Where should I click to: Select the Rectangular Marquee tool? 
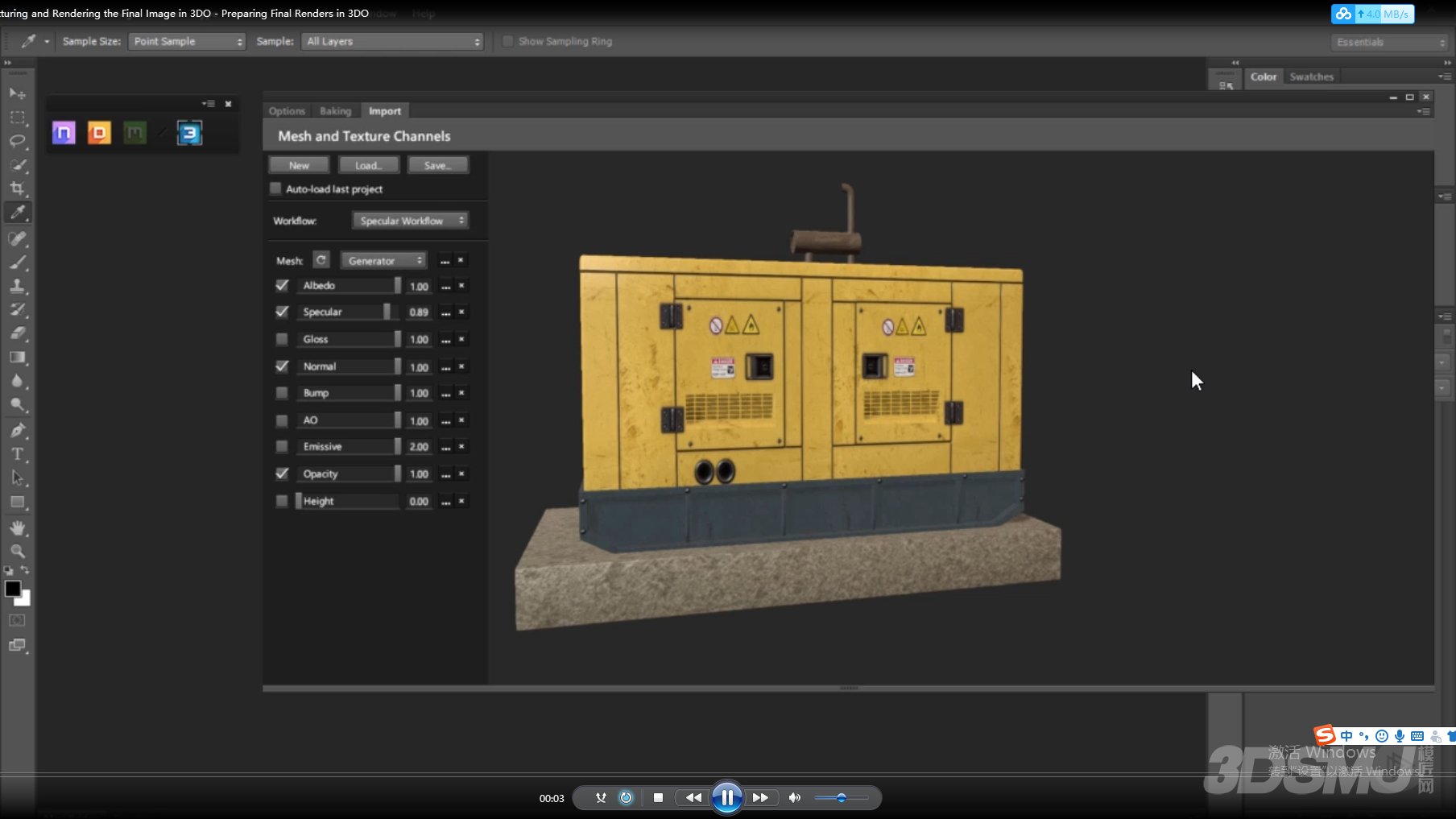tap(17, 118)
